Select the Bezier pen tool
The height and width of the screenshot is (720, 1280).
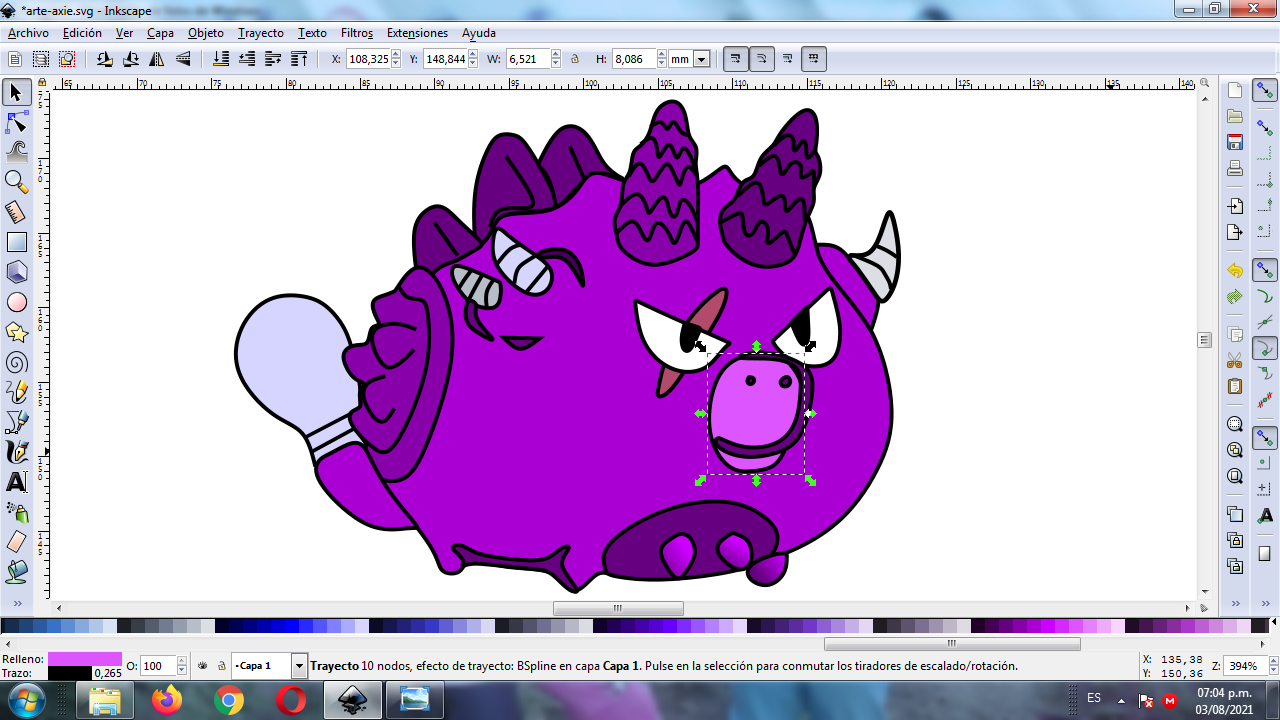click(x=16, y=422)
